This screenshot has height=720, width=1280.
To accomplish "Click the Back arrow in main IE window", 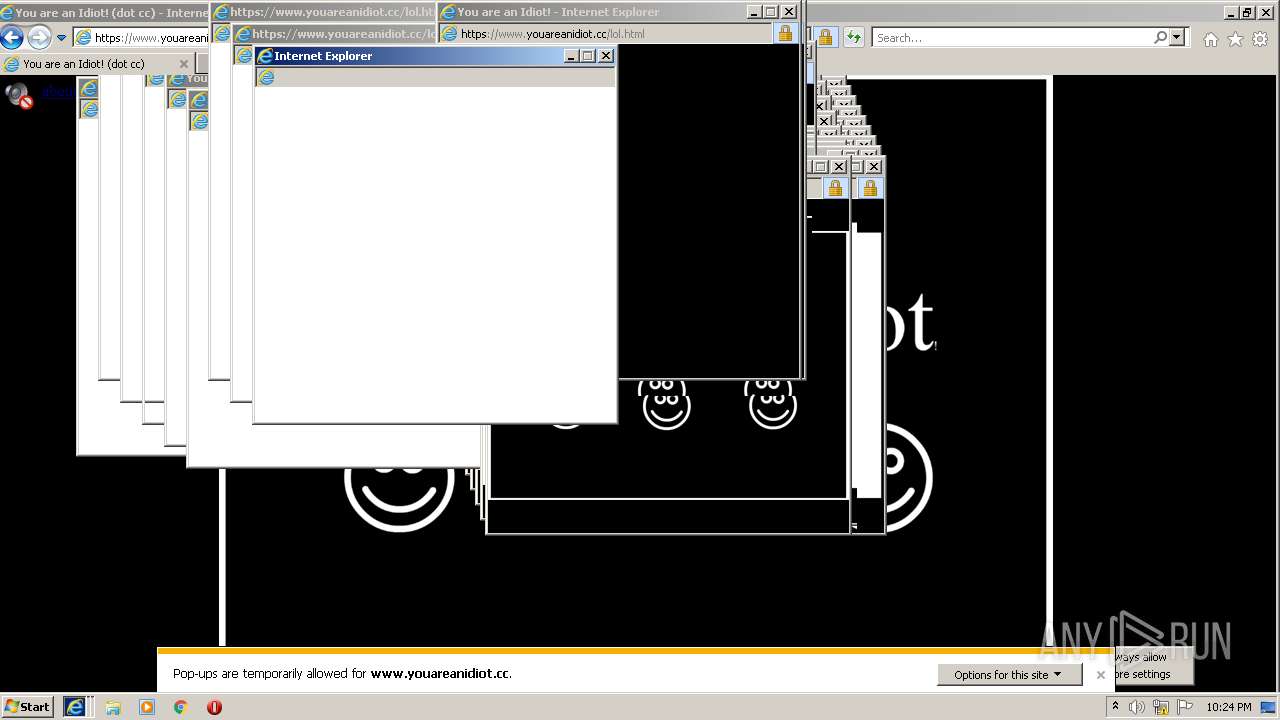I will coord(12,38).
